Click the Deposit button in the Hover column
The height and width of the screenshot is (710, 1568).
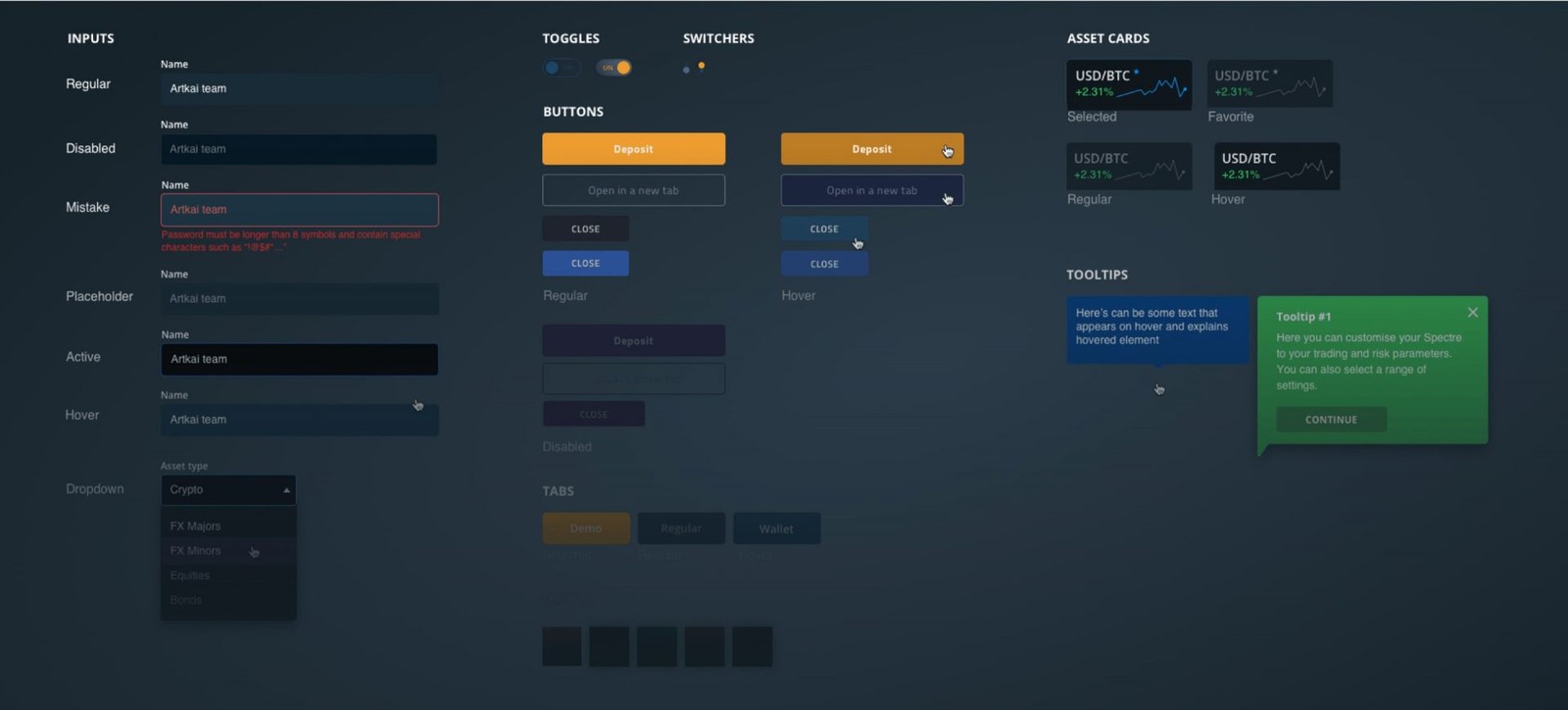[x=872, y=149]
